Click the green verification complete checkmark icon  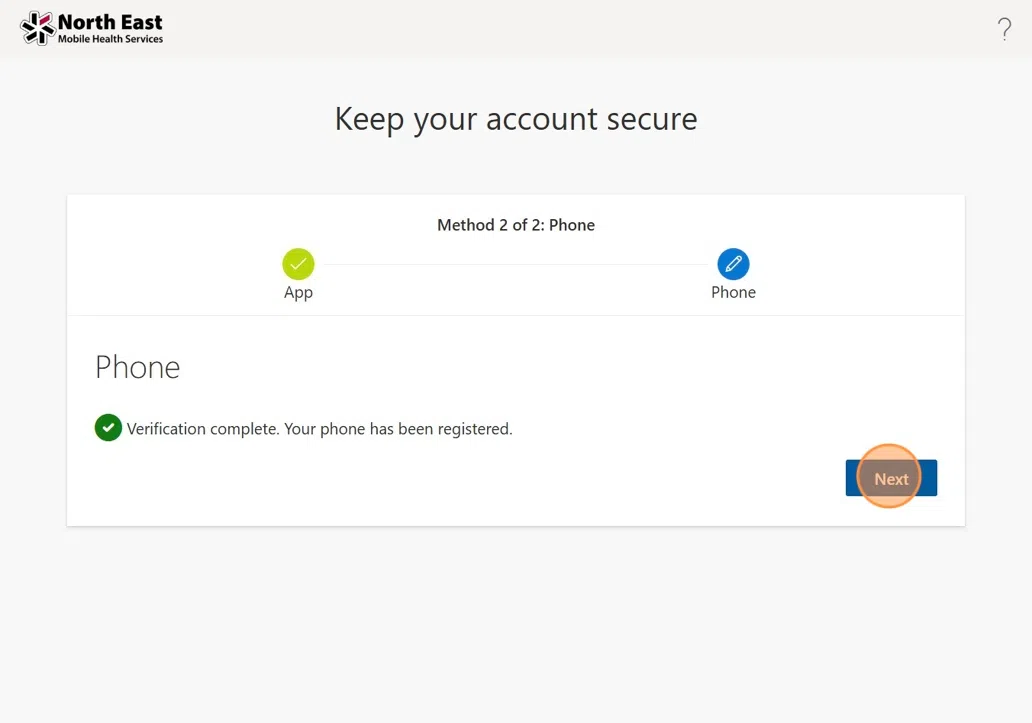click(x=108, y=428)
